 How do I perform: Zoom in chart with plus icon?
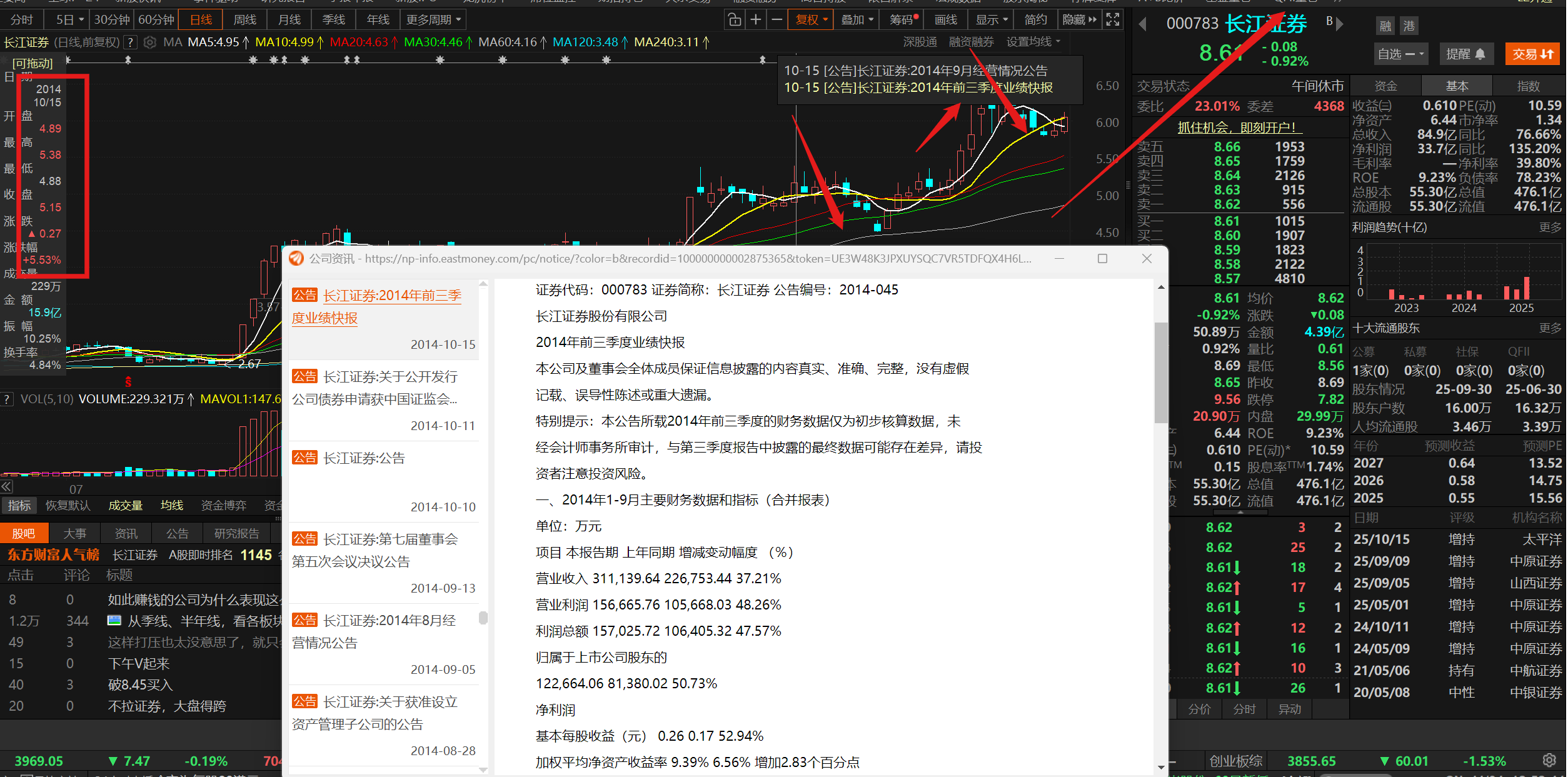tap(756, 20)
